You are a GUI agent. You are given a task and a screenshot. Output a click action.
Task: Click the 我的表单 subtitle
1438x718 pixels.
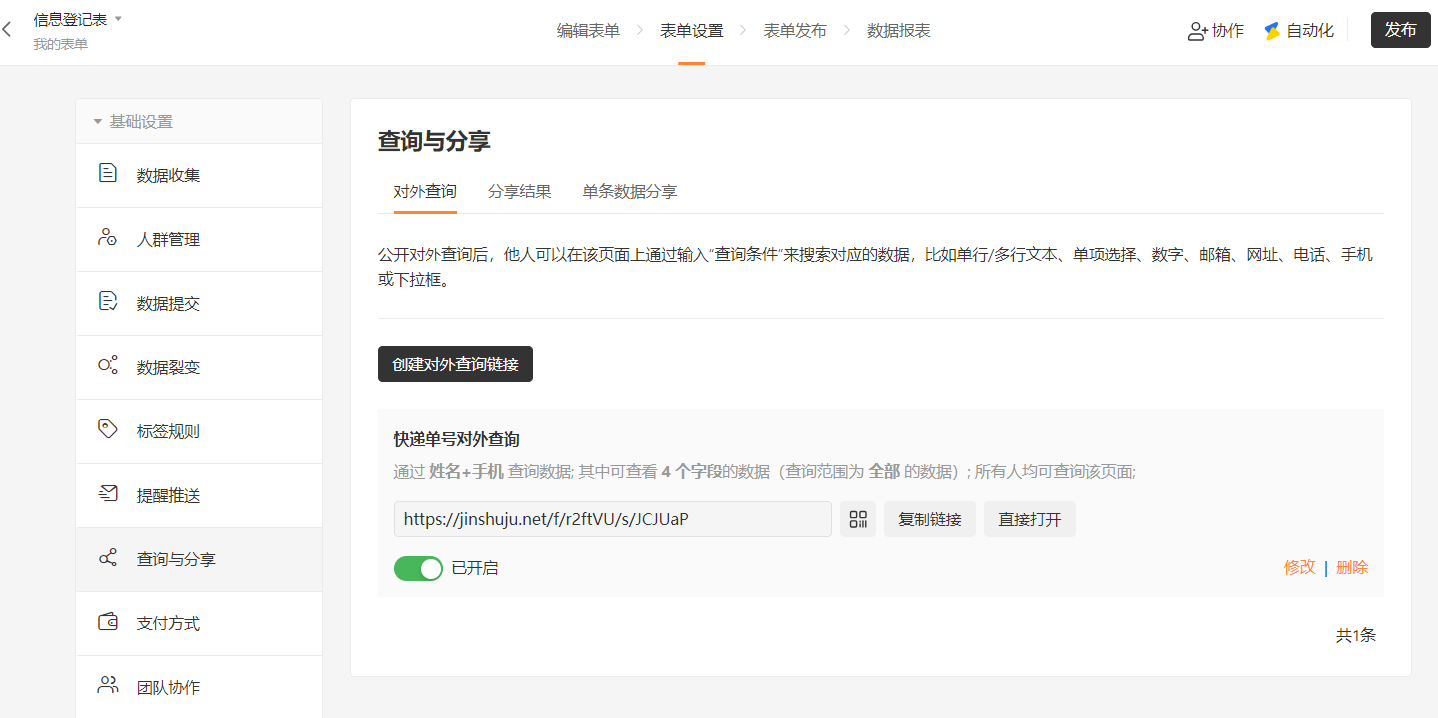coord(60,44)
